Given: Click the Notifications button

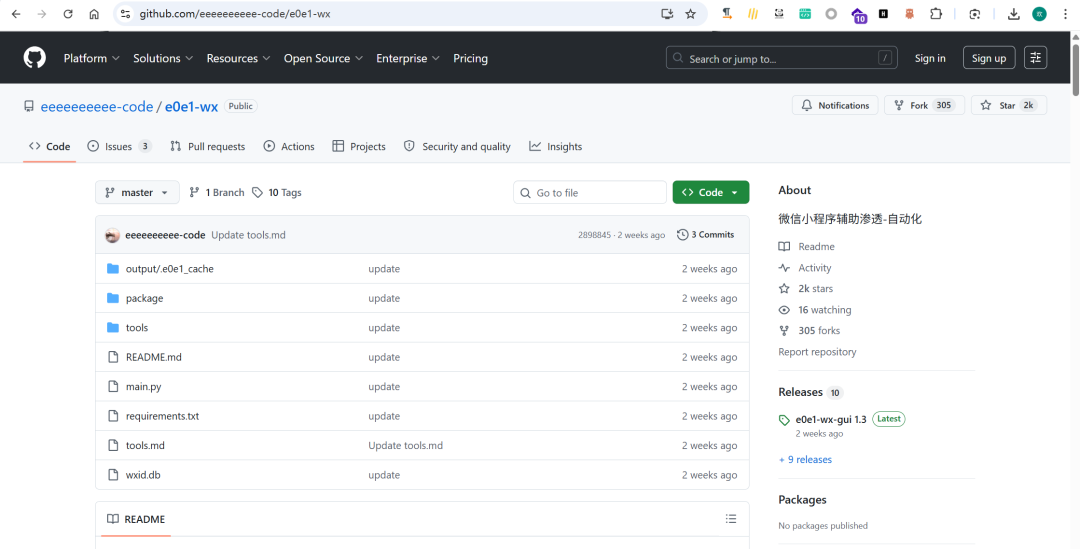Looking at the screenshot, I should pos(835,105).
